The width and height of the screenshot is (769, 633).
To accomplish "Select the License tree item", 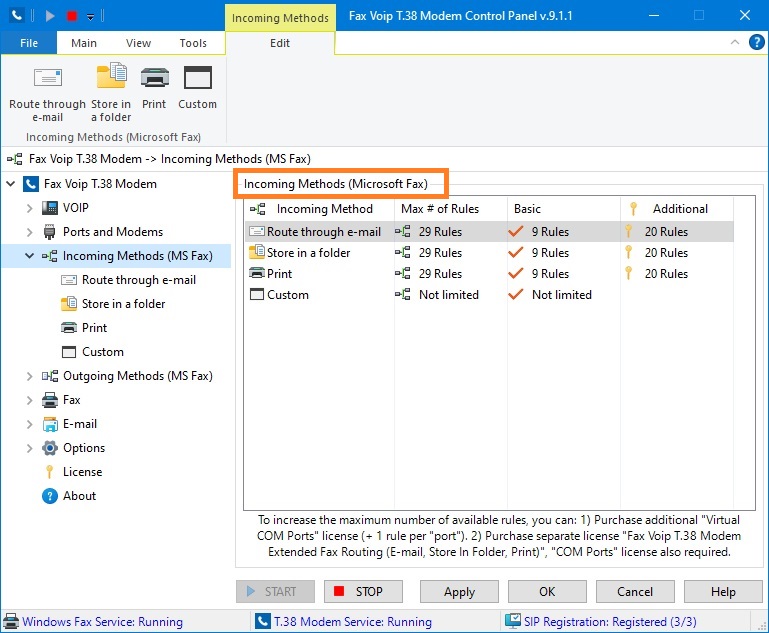I will coord(82,472).
